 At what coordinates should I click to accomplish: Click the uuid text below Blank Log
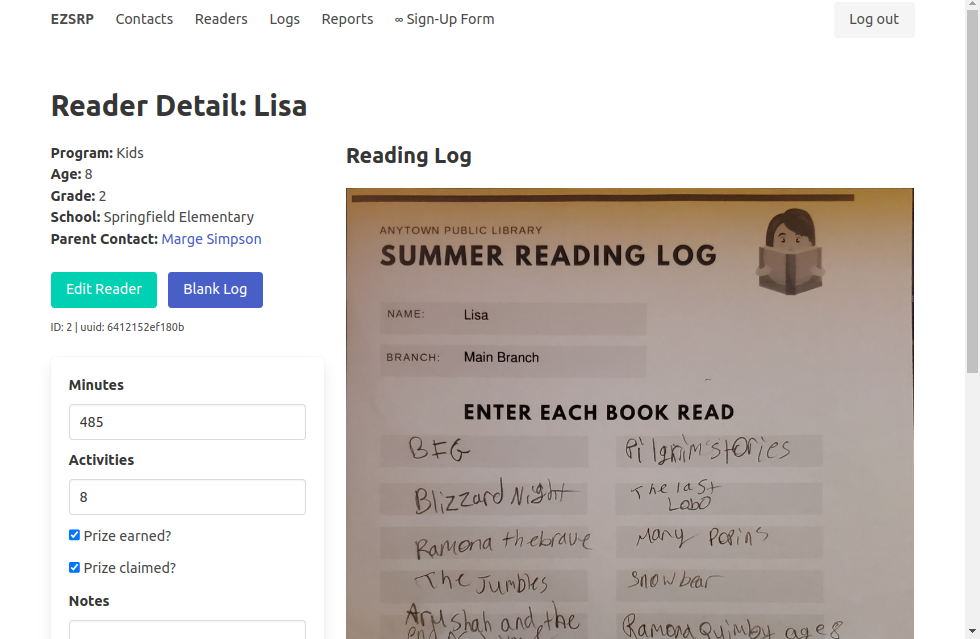(115, 326)
